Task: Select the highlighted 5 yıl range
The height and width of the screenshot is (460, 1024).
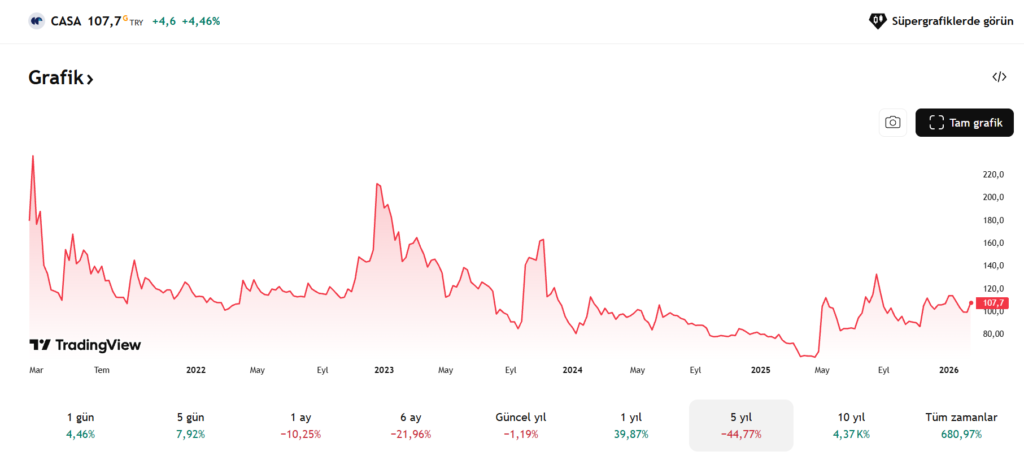Action: coord(740,425)
